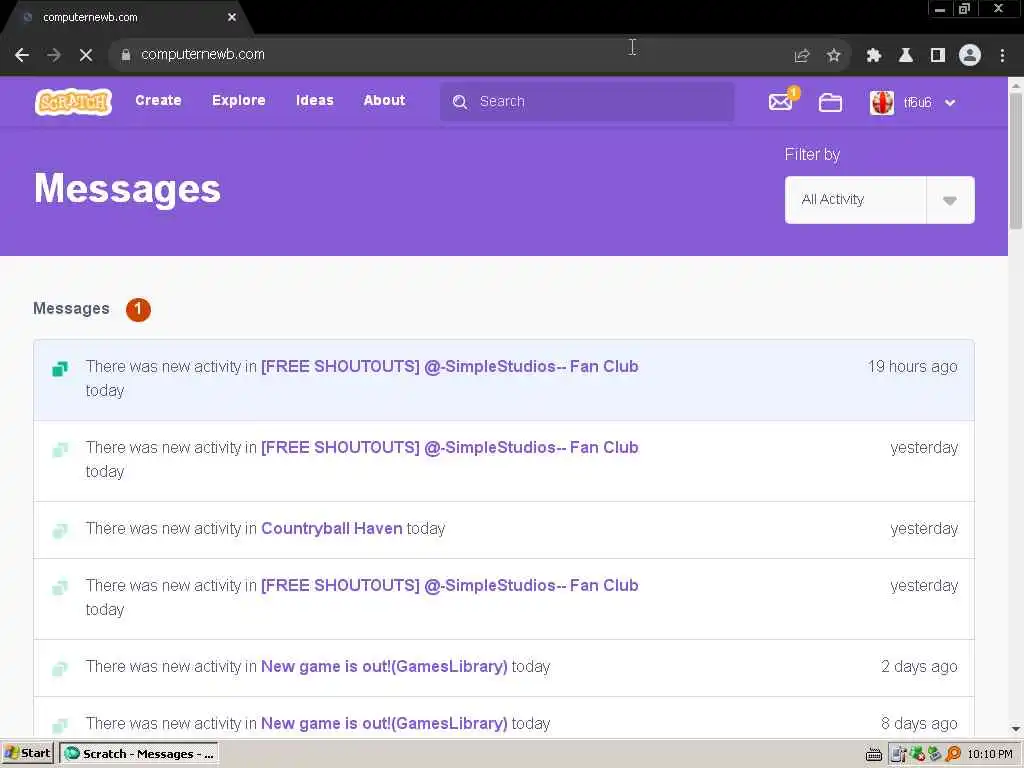Viewport: 1024px width, 768px height.
Task: Click the '19 hours ago' timestamp
Action: 912,367
